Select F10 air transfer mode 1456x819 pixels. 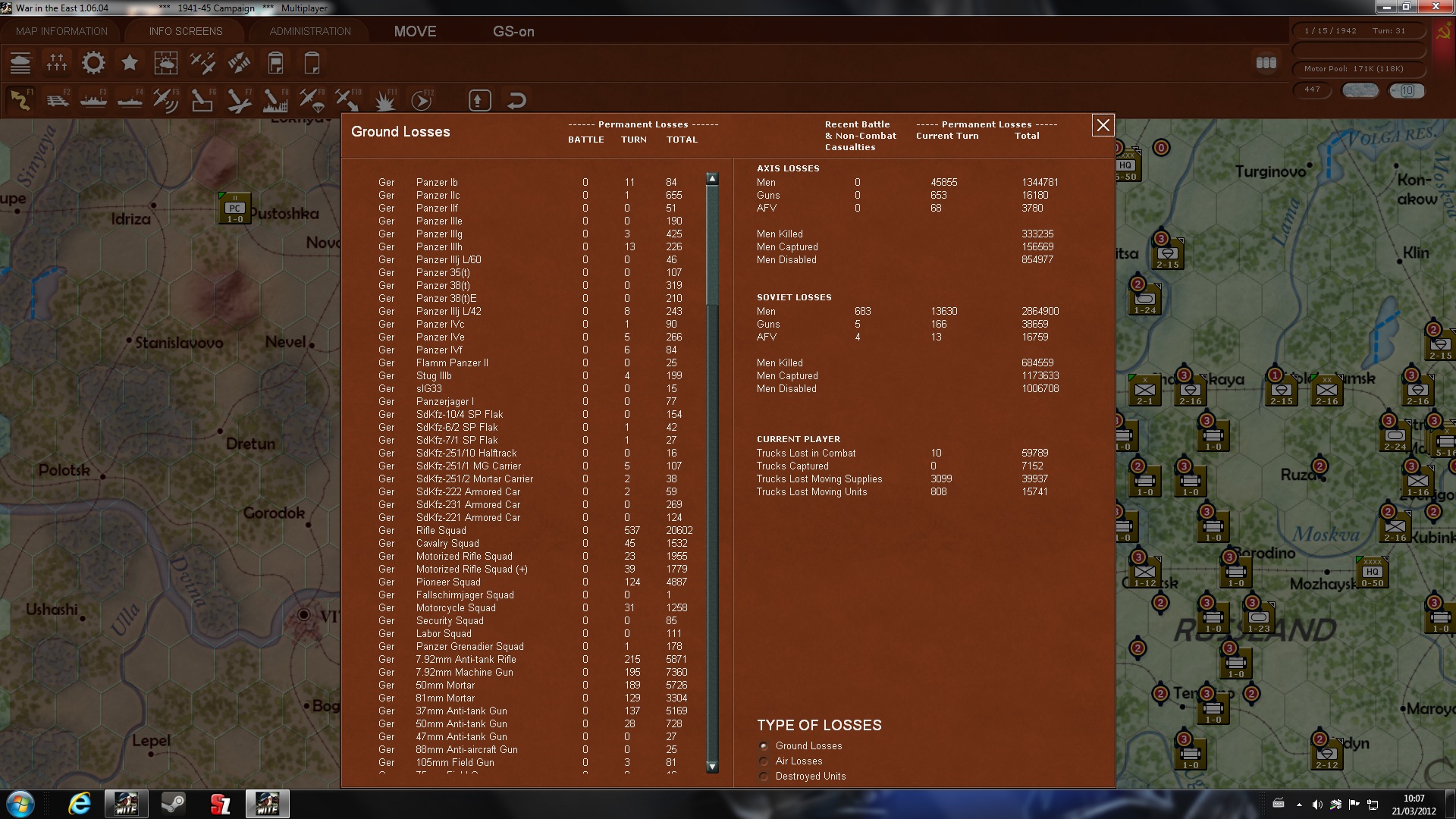tap(348, 100)
